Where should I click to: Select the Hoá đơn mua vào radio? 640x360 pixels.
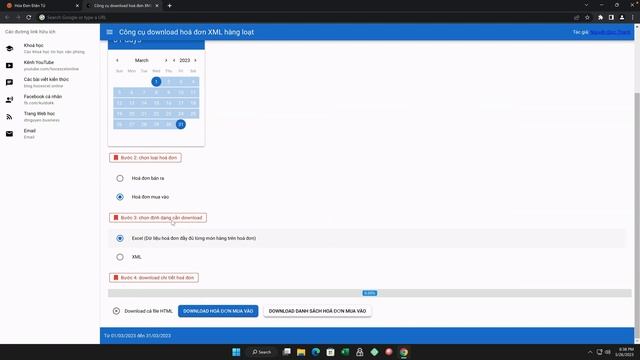[x=120, y=197]
